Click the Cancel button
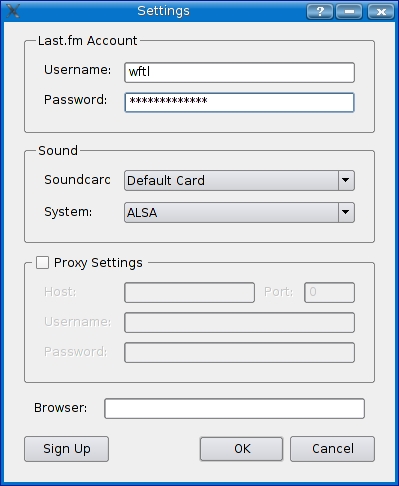This screenshot has width=399, height=486. 332,449
